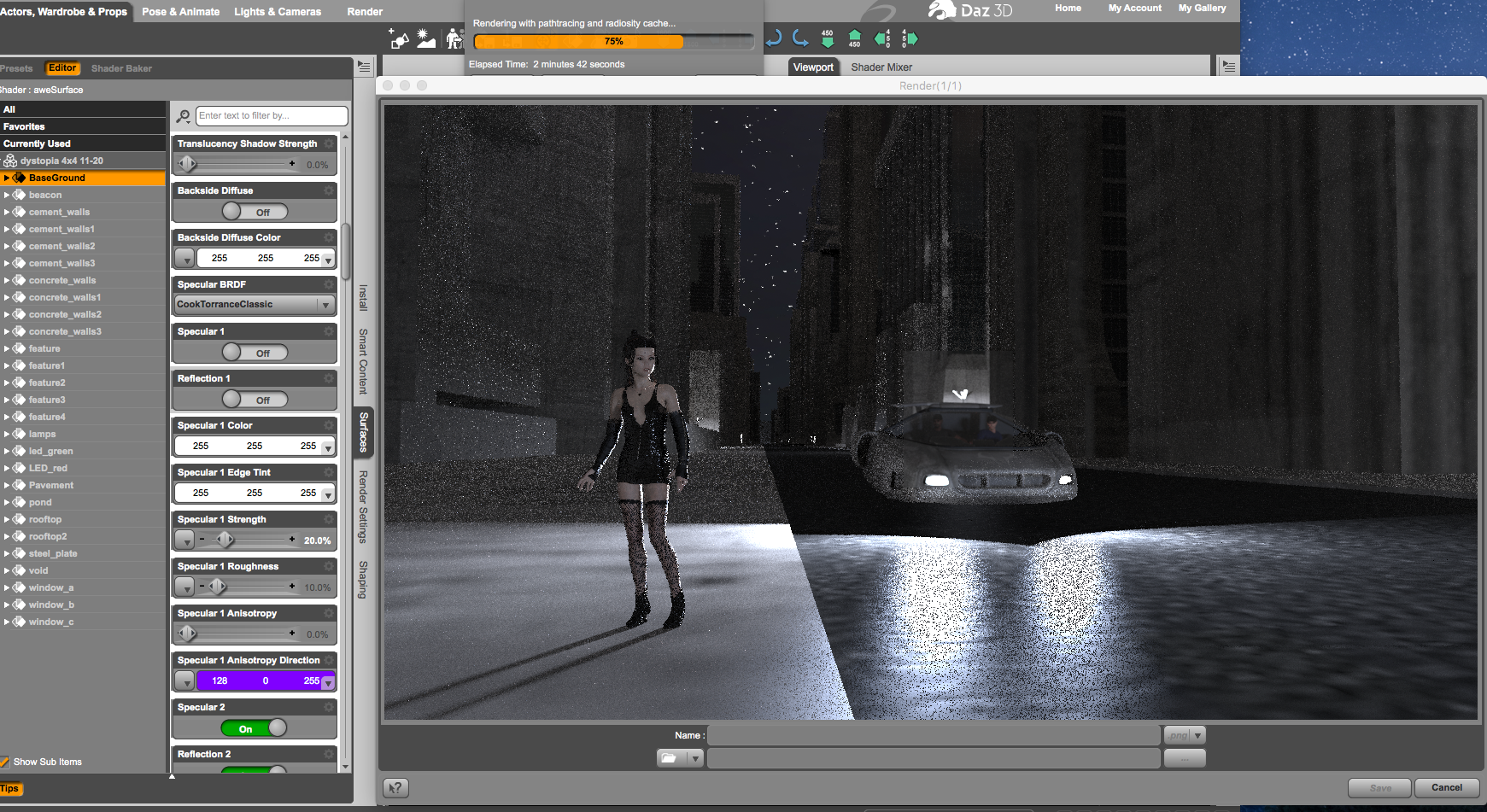Open Specular 1 Roughness map dropdown button
This screenshot has height=812, width=1487.
coord(184,587)
